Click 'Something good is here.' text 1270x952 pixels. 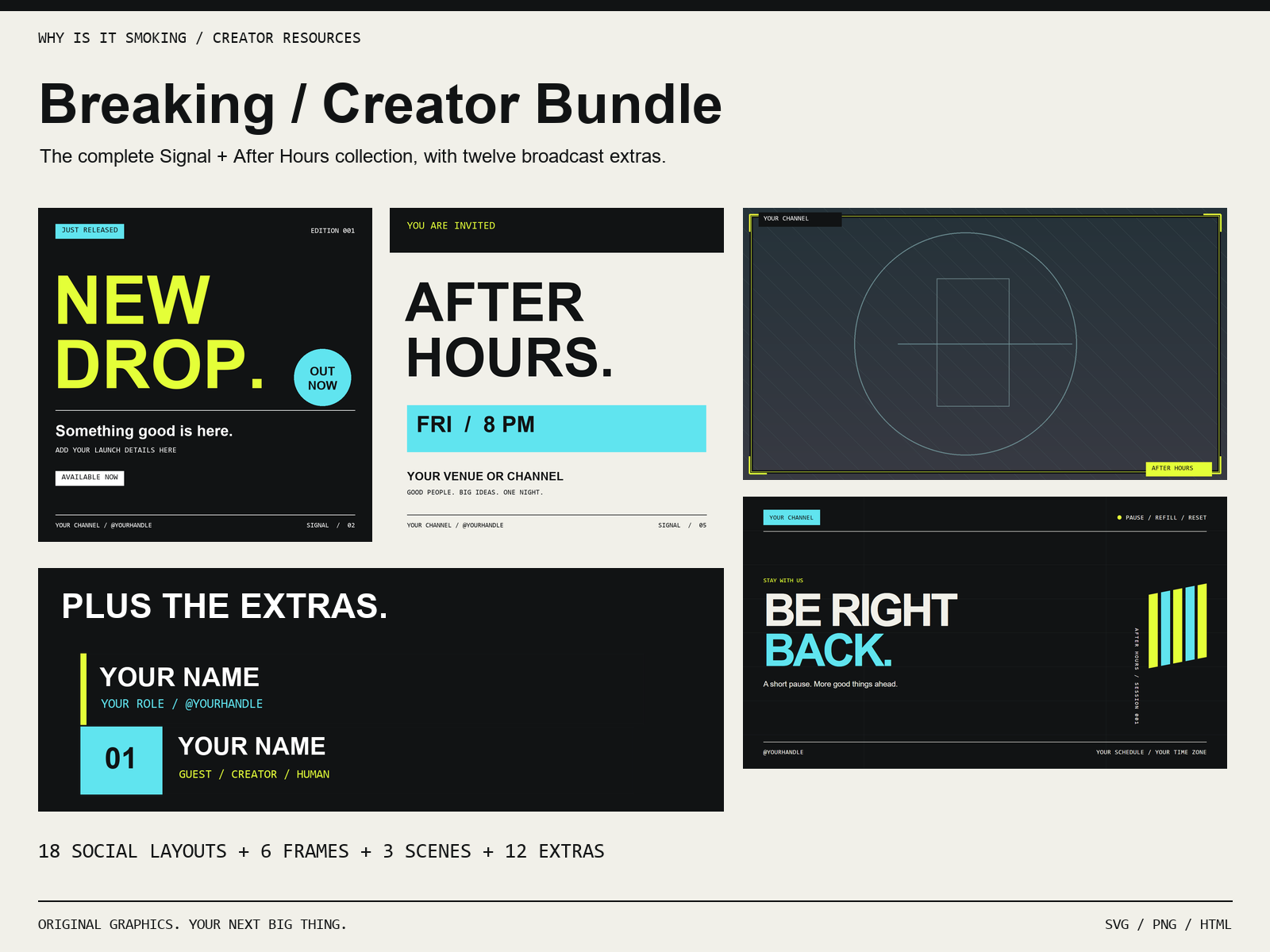pyautogui.click(x=144, y=431)
